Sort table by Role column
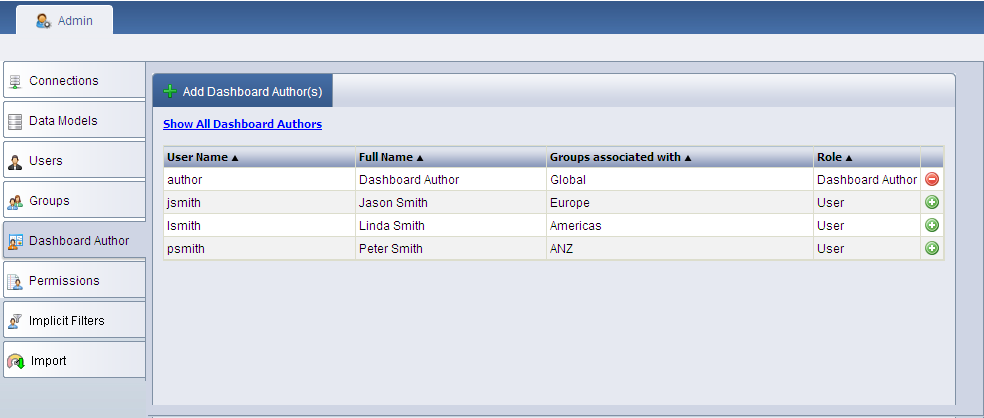984x418 pixels. [835, 157]
